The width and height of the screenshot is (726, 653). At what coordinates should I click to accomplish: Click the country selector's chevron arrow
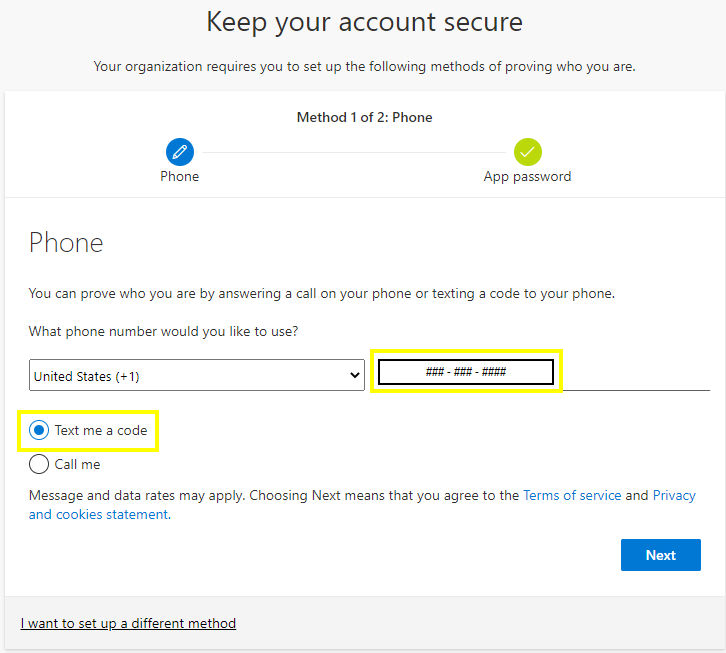tap(353, 376)
